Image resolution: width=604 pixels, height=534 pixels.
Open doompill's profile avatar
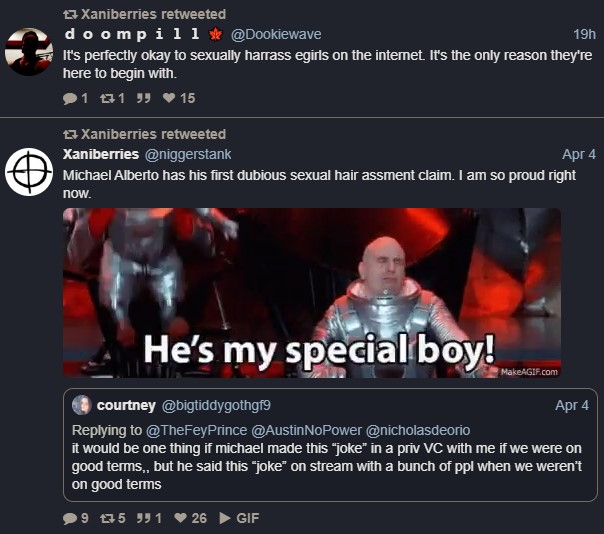tap(29, 51)
